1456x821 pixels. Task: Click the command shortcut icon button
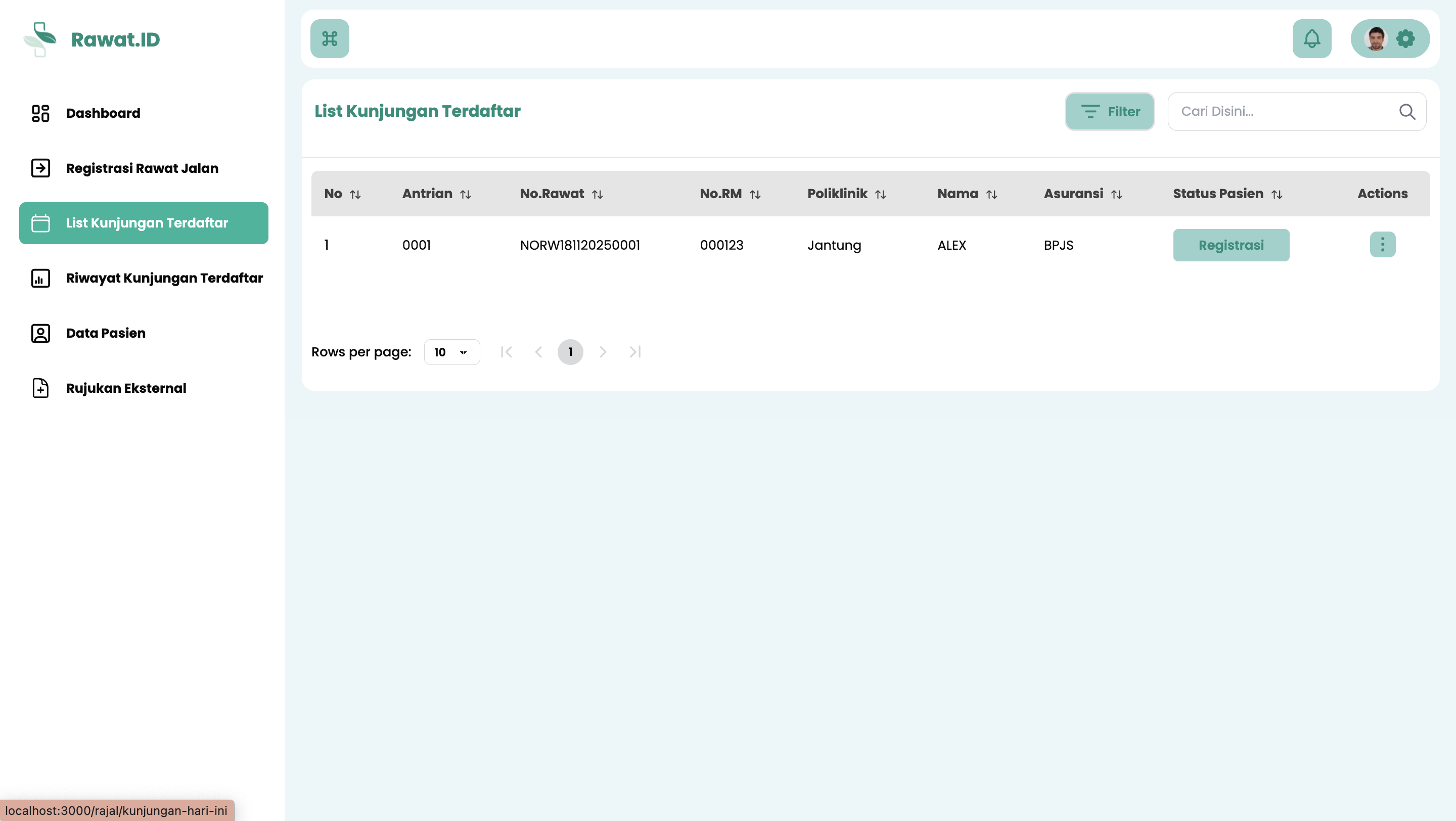tap(330, 39)
